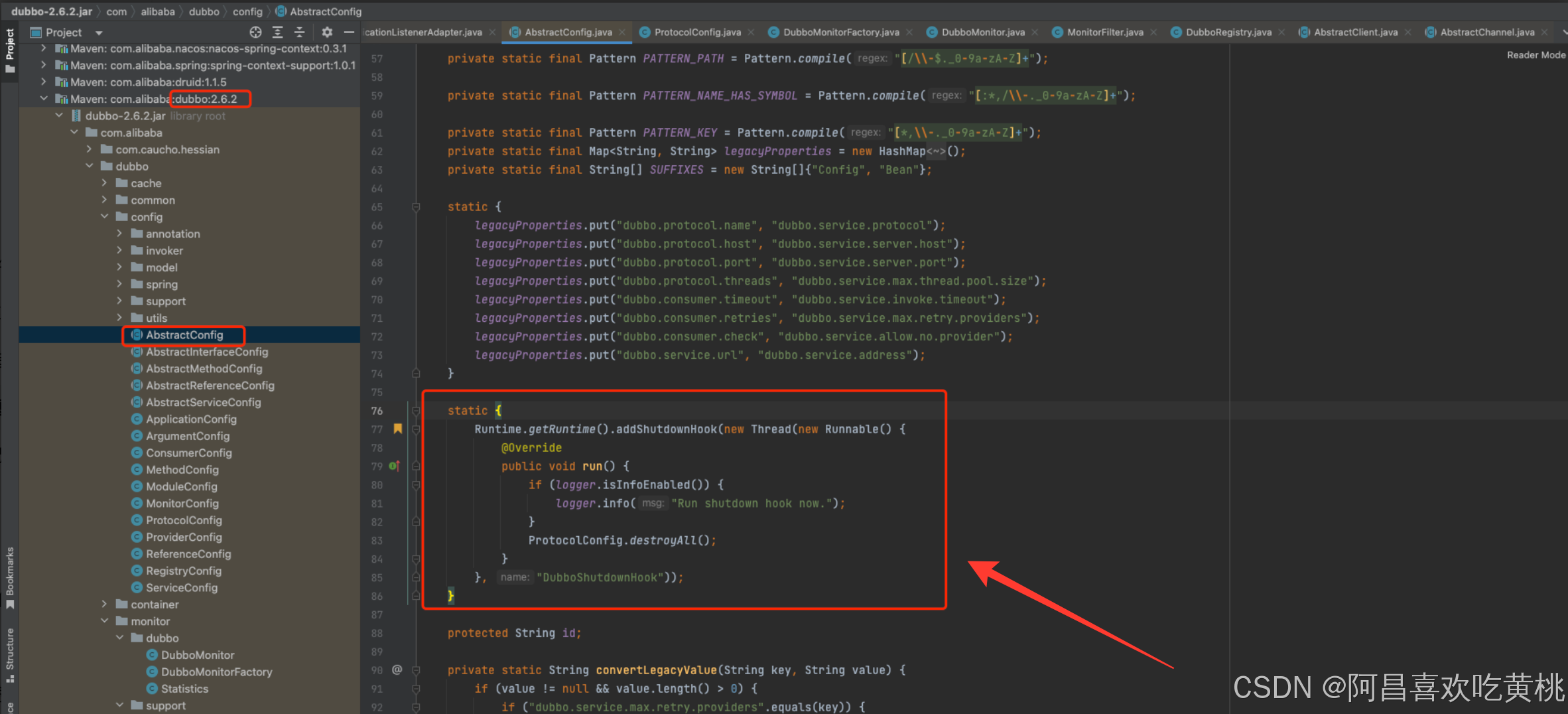
Task: Click the AbstractConfig breadcrumb segment
Action: [319, 11]
